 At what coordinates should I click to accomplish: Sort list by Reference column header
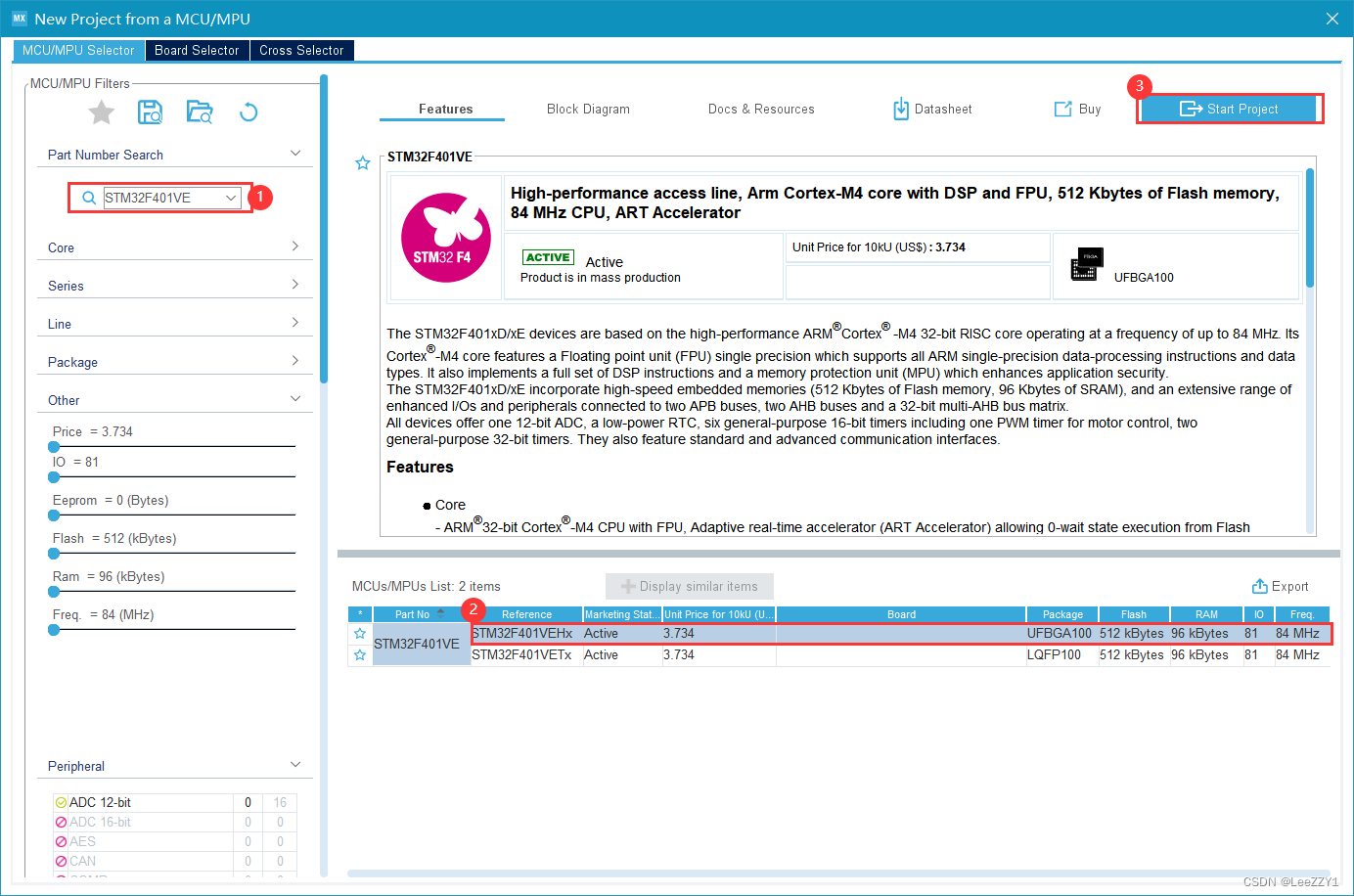point(526,614)
